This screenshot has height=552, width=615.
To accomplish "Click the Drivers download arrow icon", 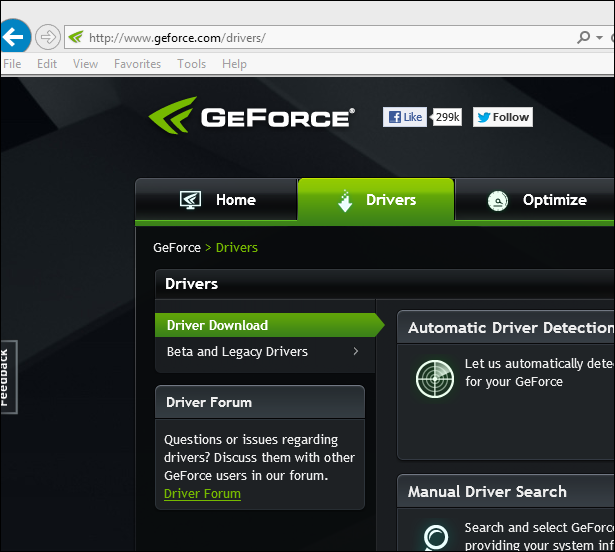I will 345,201.
